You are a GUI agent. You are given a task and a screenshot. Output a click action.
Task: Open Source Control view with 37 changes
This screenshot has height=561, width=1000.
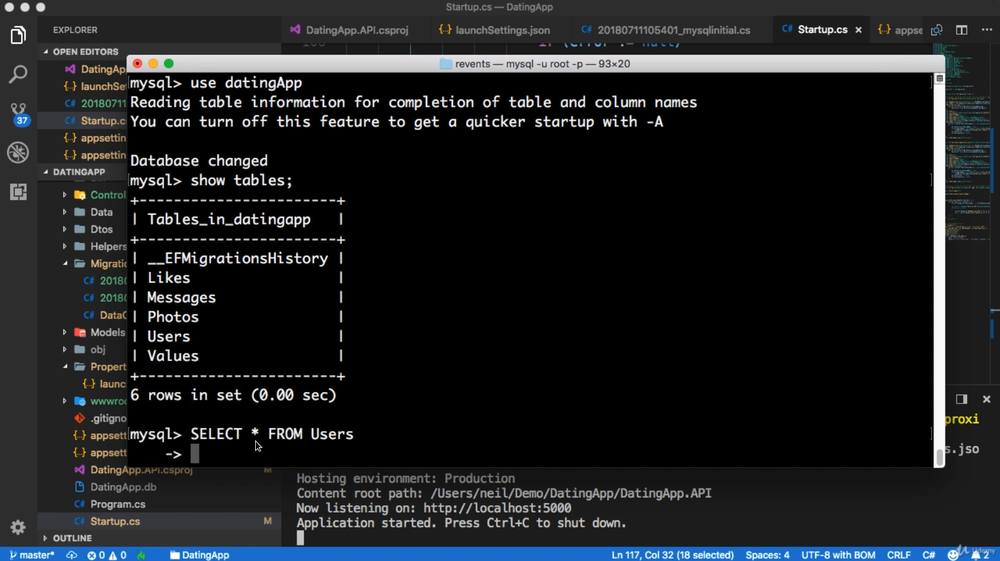click(x=18, y=113)
